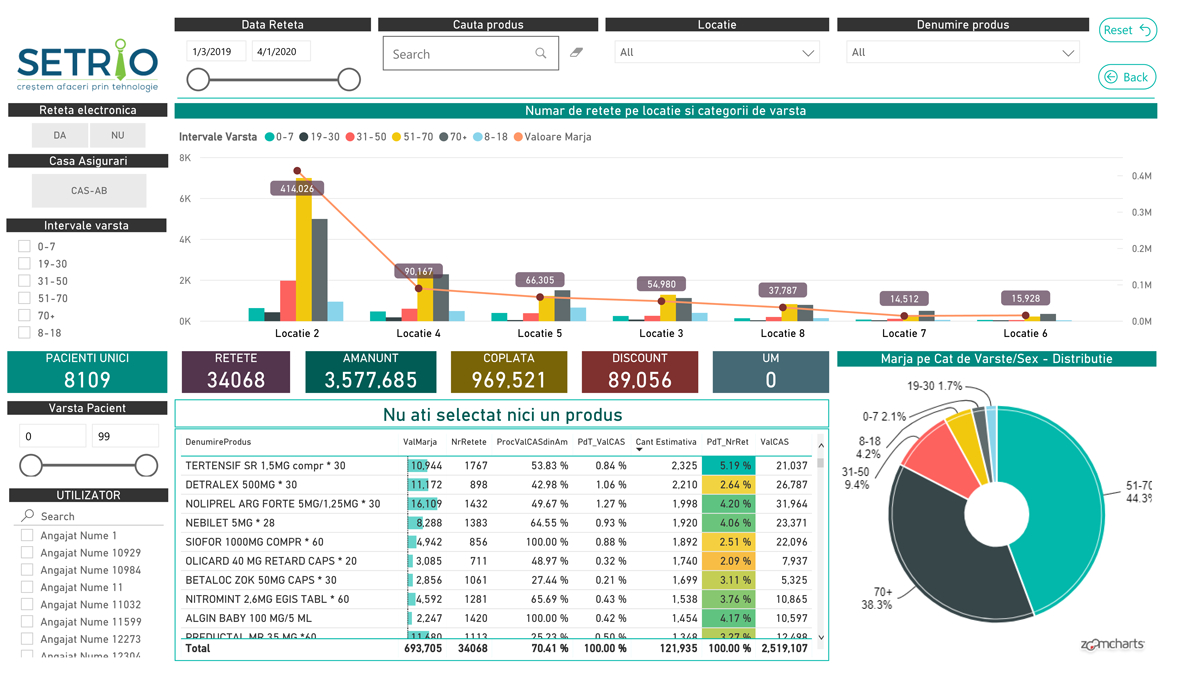This screenshot has height=684, width=1200.
Task: Click the Reset button with undo arrow
Action: click(1127, 30)
